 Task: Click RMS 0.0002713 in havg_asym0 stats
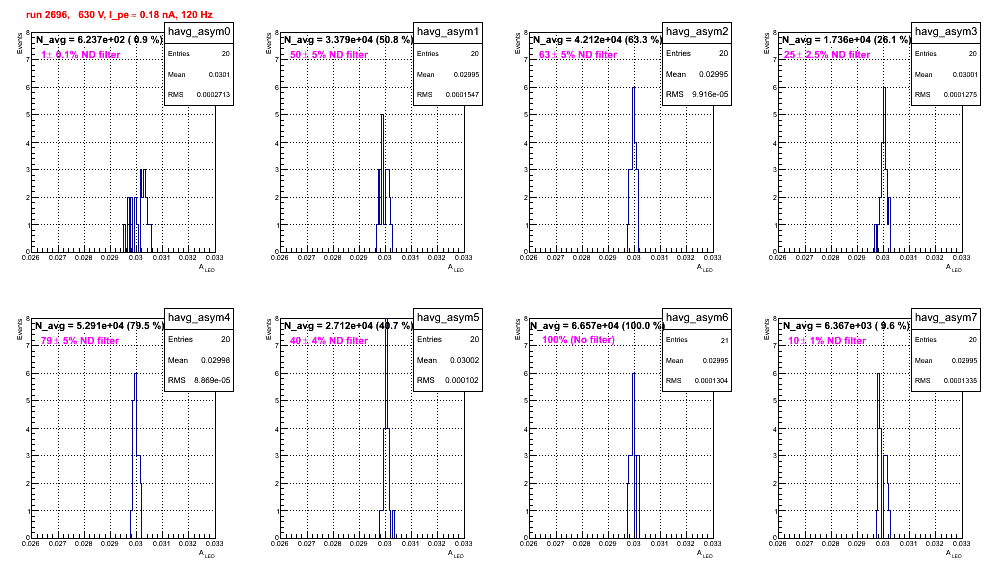pyautogui.click(x=199, y=94)
